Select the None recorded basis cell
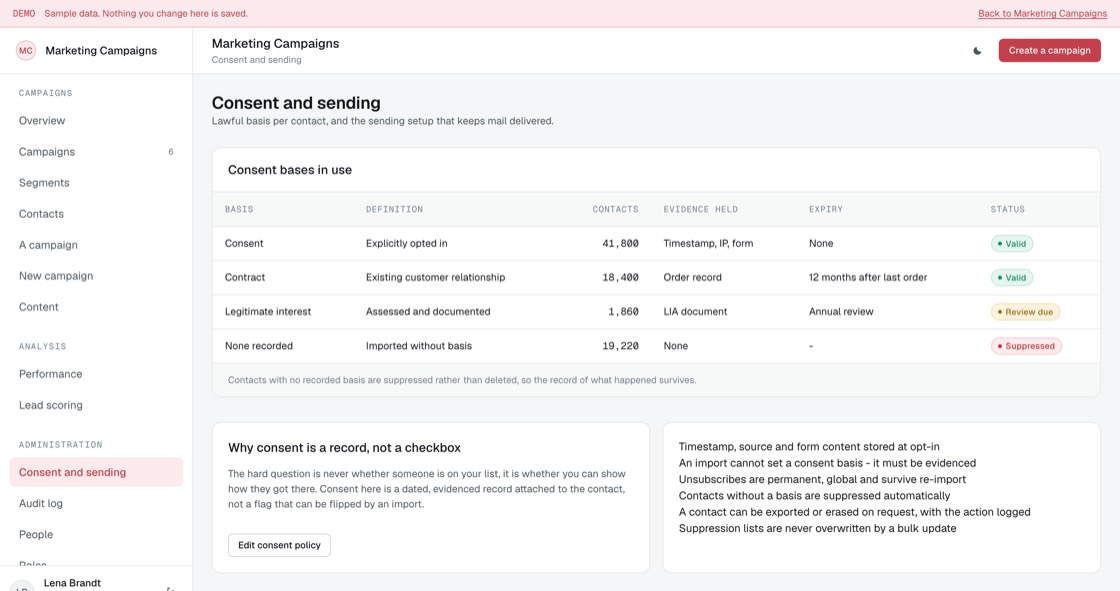The width and height of the screenshot is (1120, 591). (259, 346)
